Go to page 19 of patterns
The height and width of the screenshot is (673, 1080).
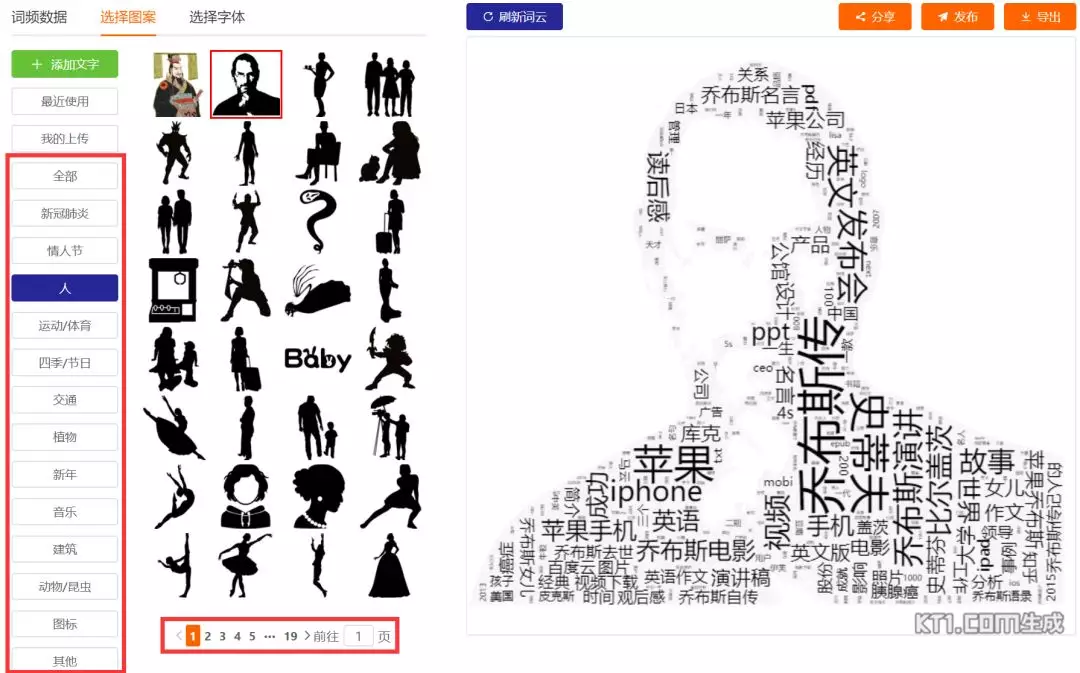coord(291,636)
